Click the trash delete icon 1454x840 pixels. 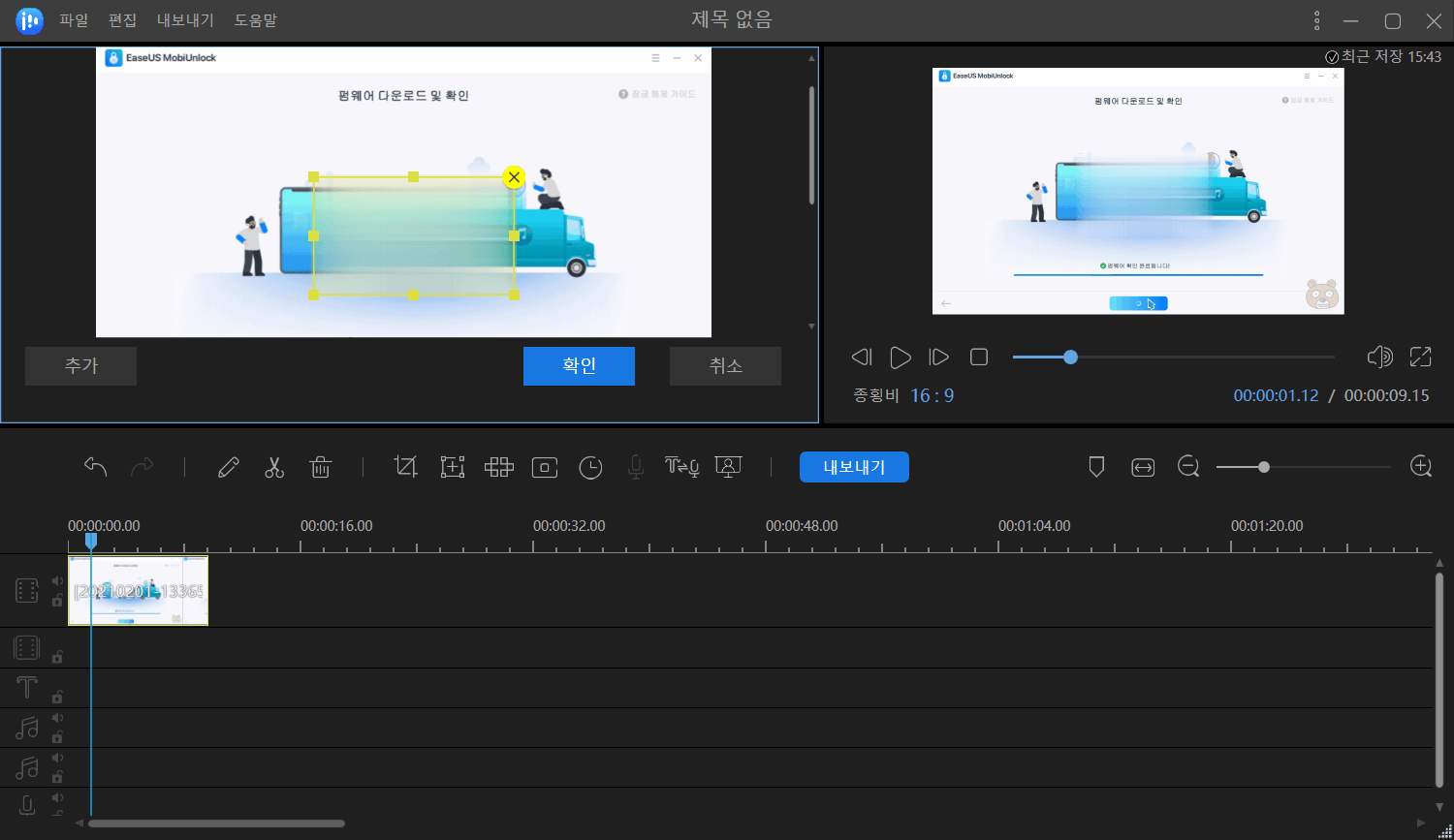click(x=320, y=467)
